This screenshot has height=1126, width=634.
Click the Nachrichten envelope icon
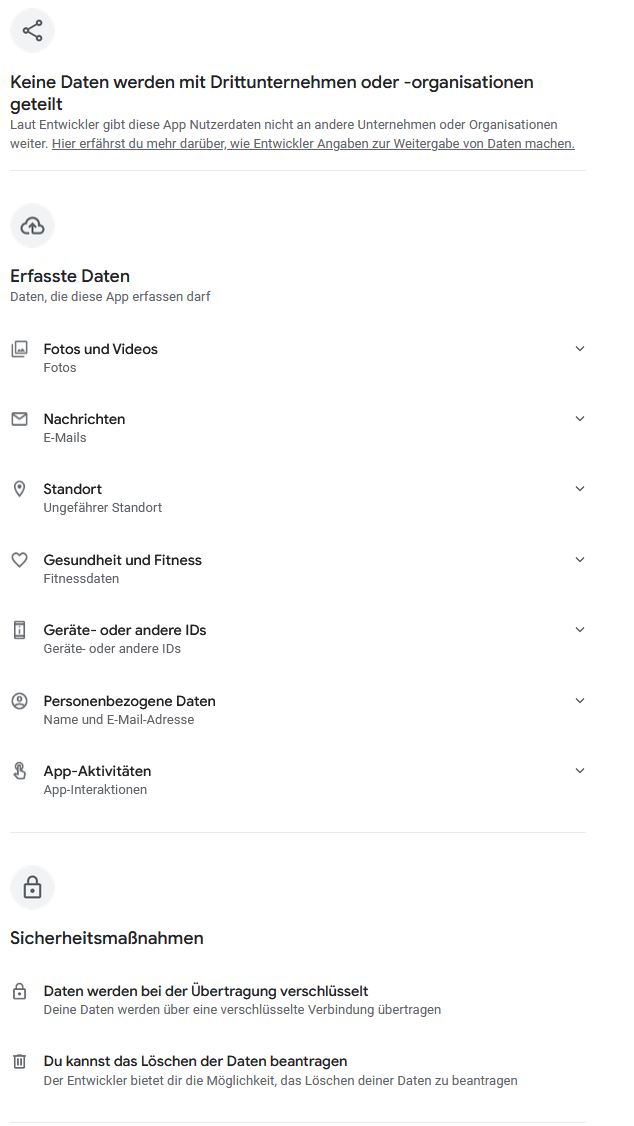click(19, 419)
